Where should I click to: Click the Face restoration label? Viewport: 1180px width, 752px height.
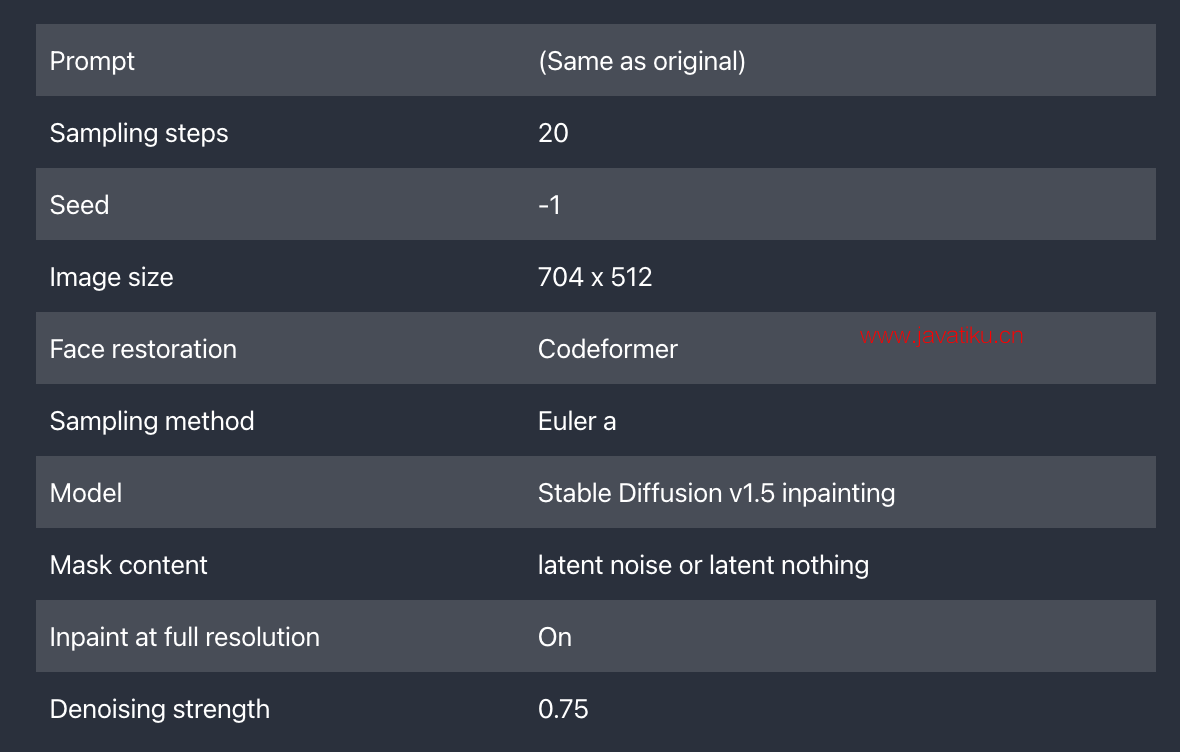click(143, 349)
